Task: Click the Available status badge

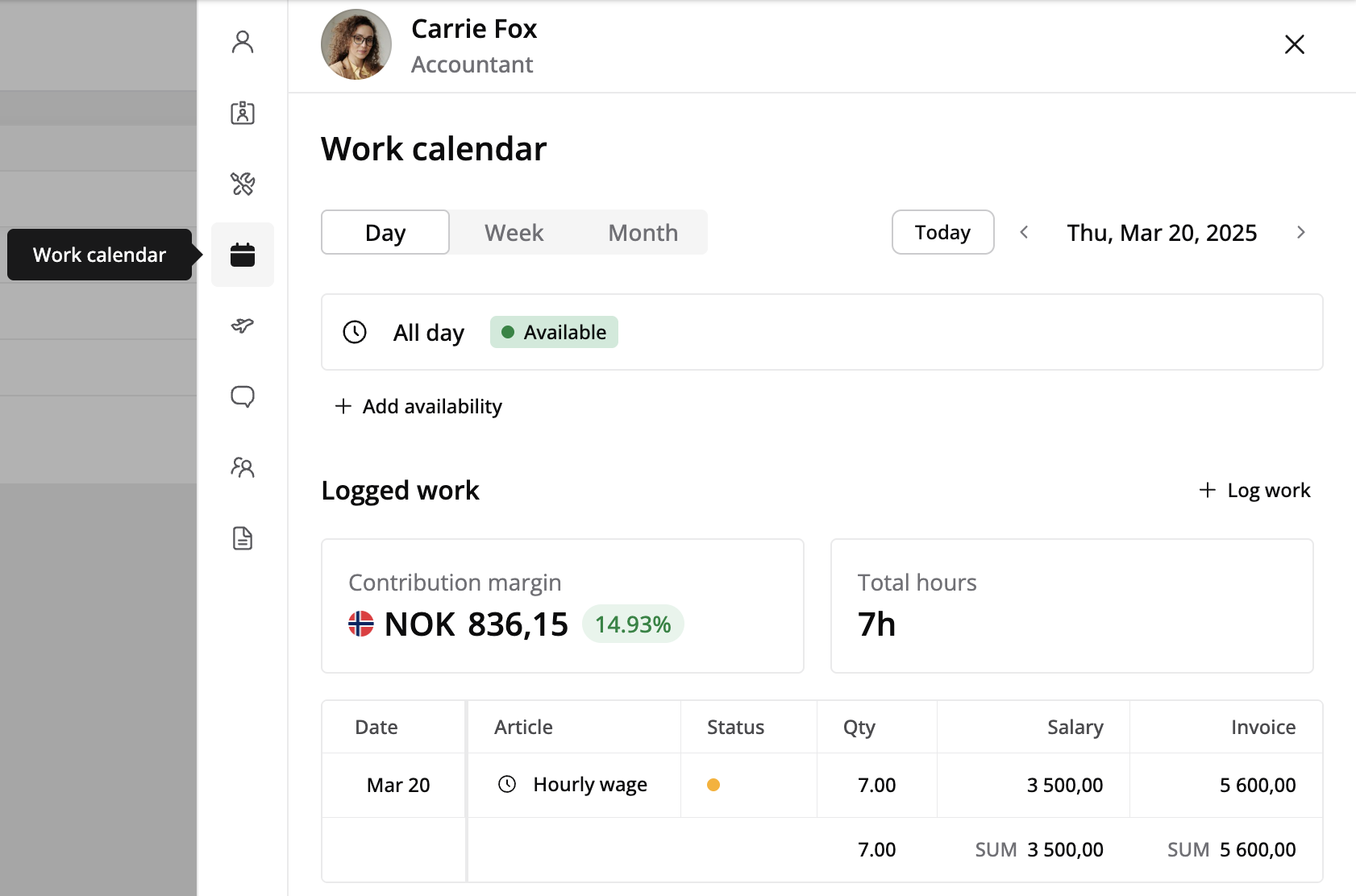Action: (x=554, y=332)
